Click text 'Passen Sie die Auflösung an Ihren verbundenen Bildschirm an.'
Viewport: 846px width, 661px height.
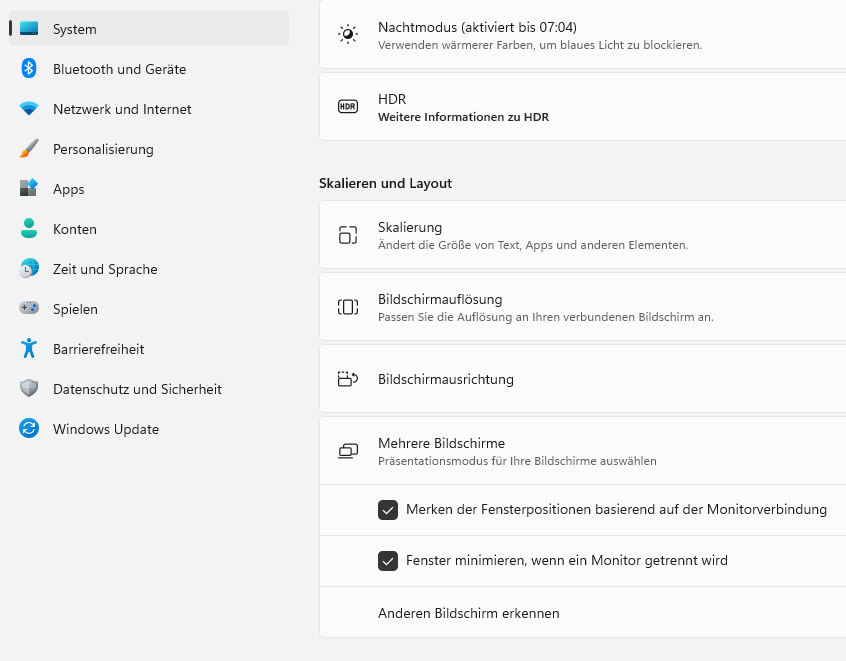[545, 317]
